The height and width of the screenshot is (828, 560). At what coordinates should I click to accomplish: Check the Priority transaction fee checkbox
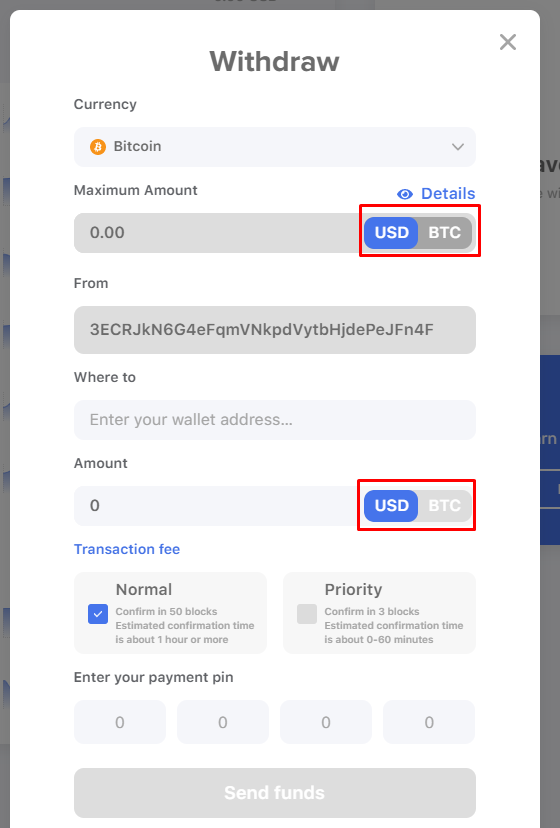[x=307, y=614]
